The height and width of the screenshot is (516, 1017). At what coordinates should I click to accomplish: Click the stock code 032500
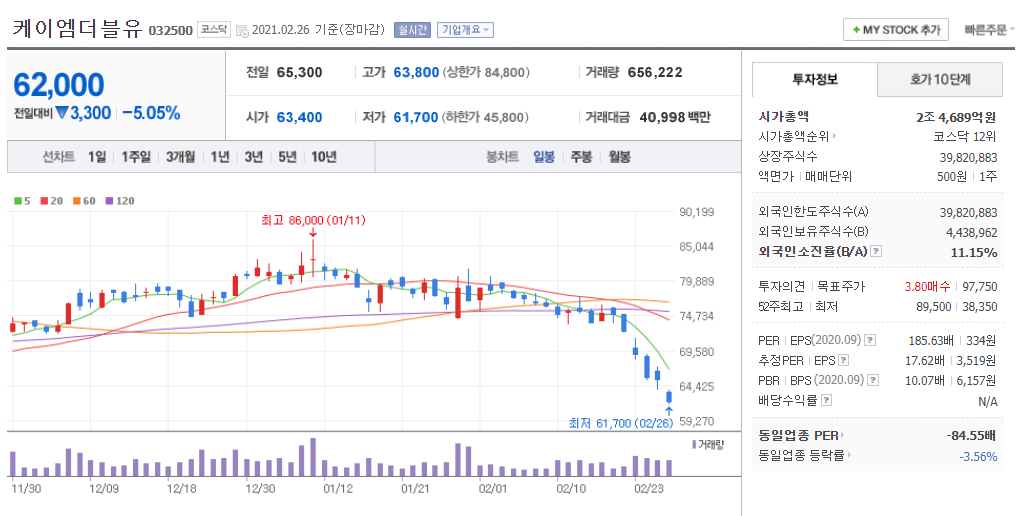171,30
